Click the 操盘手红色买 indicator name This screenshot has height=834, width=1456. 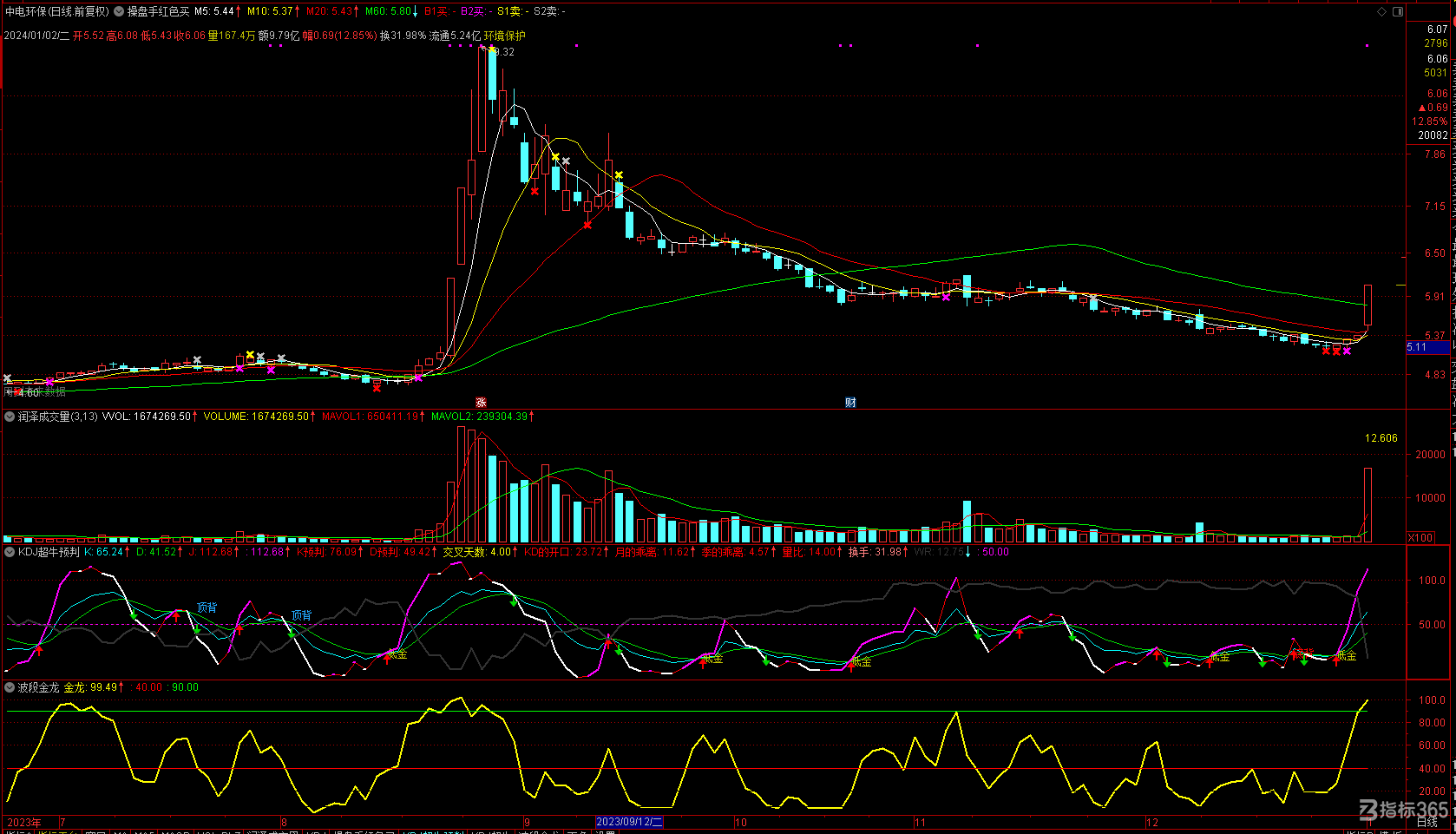tap(158, 11)
